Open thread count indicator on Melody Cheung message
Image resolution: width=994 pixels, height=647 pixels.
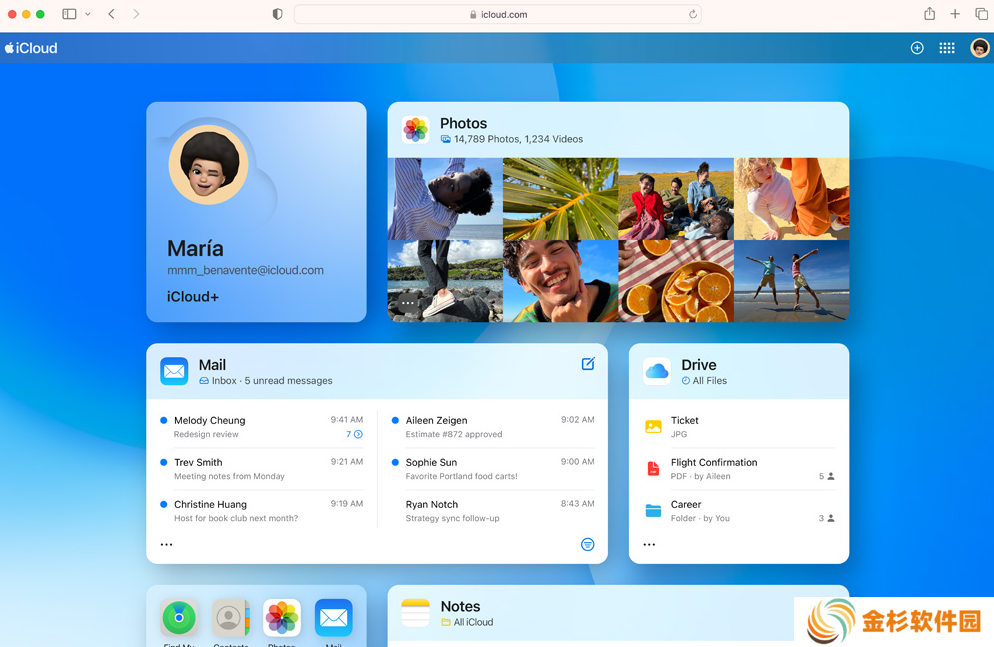point(354,434)
